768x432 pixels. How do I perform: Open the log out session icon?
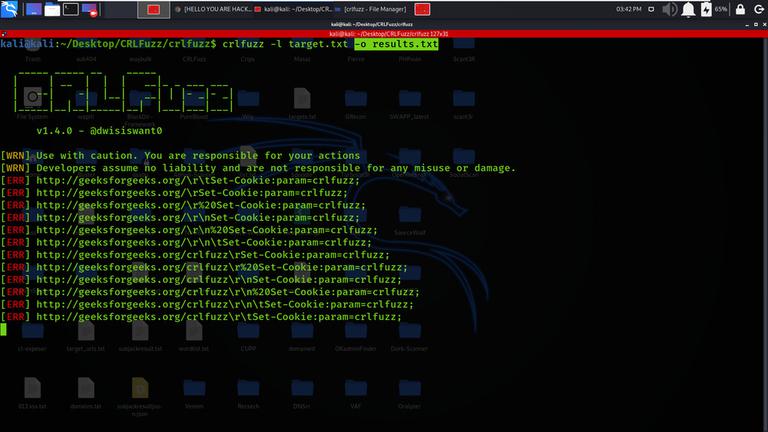click(x=759, y=9)
